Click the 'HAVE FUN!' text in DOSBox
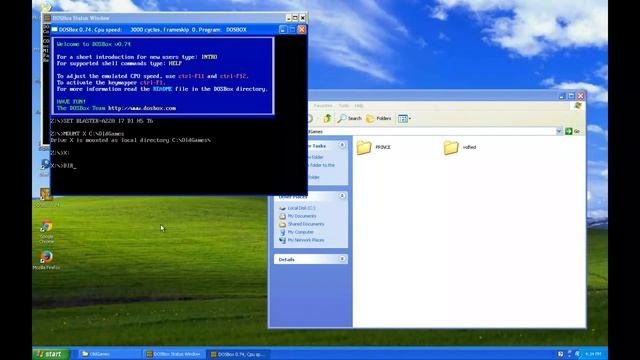The height and width of the screenshot is (360, 640). pos(71,102)
